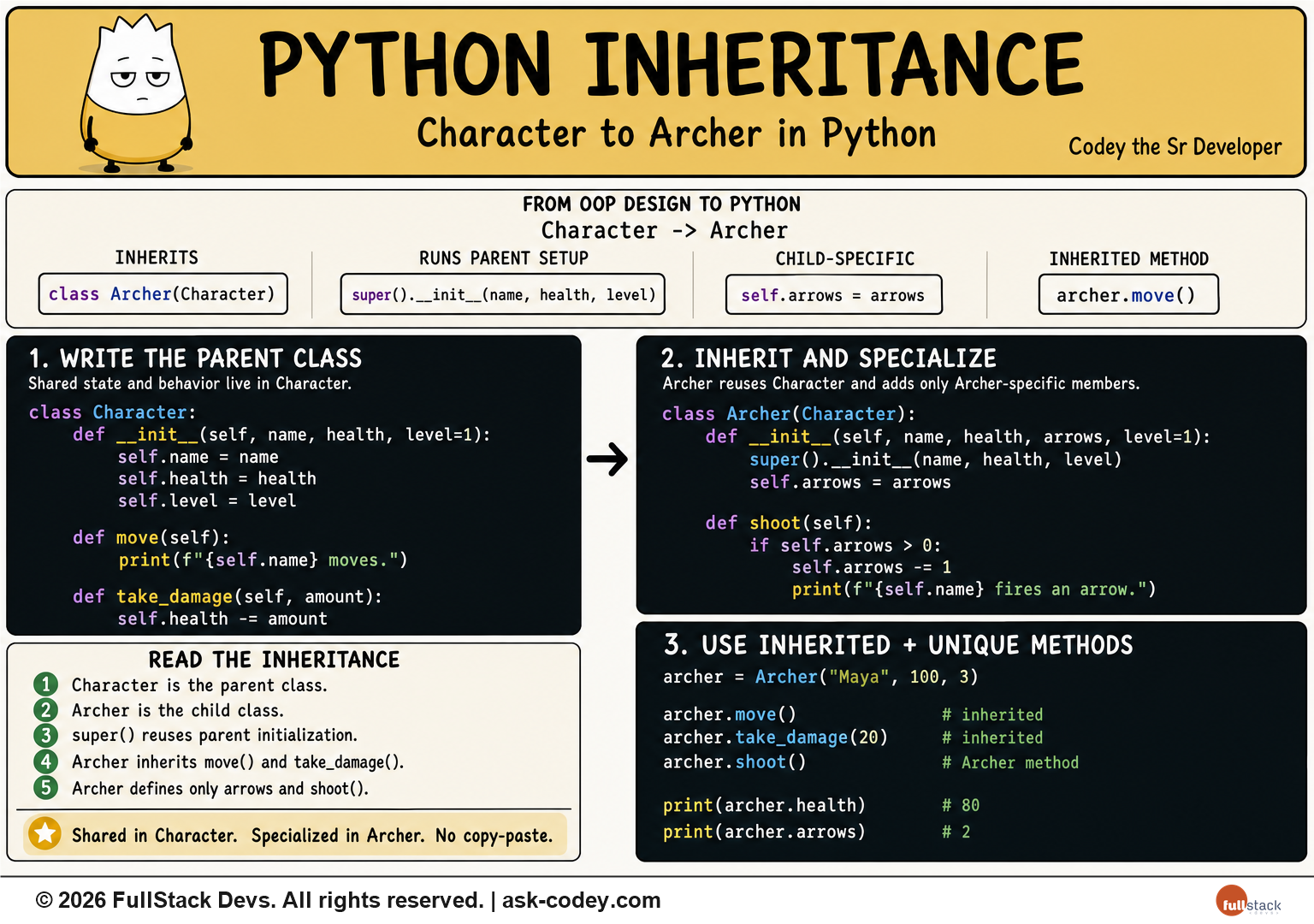Select "Archer inherits move() and take_damage()."
Screen dimensions: 1314x924
coord(238,762)
